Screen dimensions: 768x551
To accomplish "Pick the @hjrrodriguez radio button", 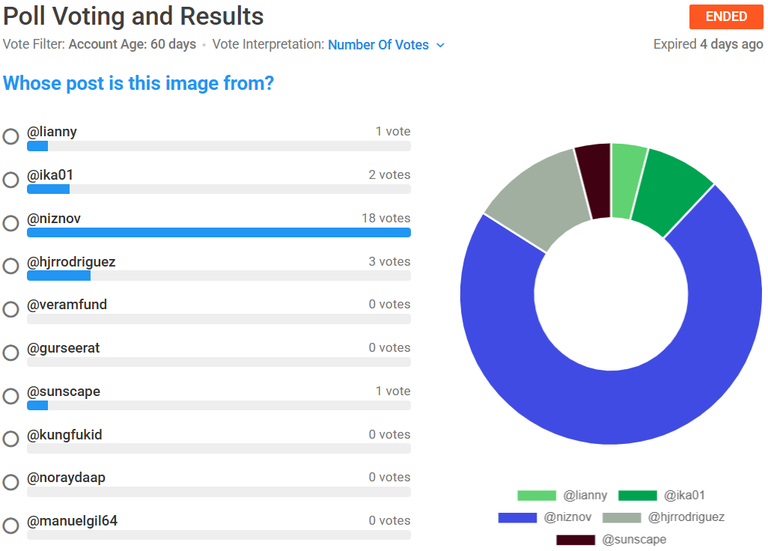I will [x=11, y=266].
